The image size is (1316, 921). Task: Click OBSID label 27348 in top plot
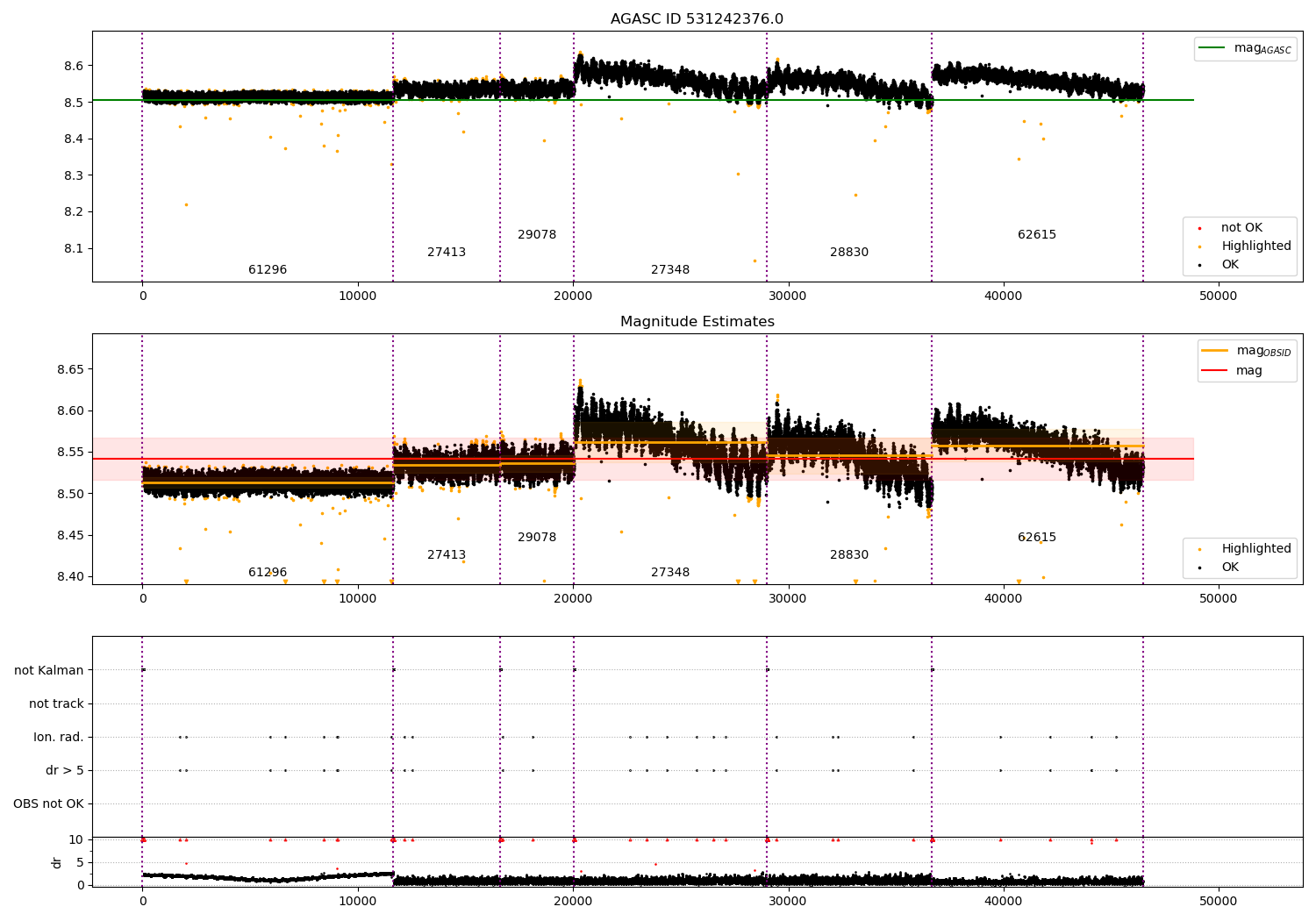pyautogui.click(x=670, y=270)
